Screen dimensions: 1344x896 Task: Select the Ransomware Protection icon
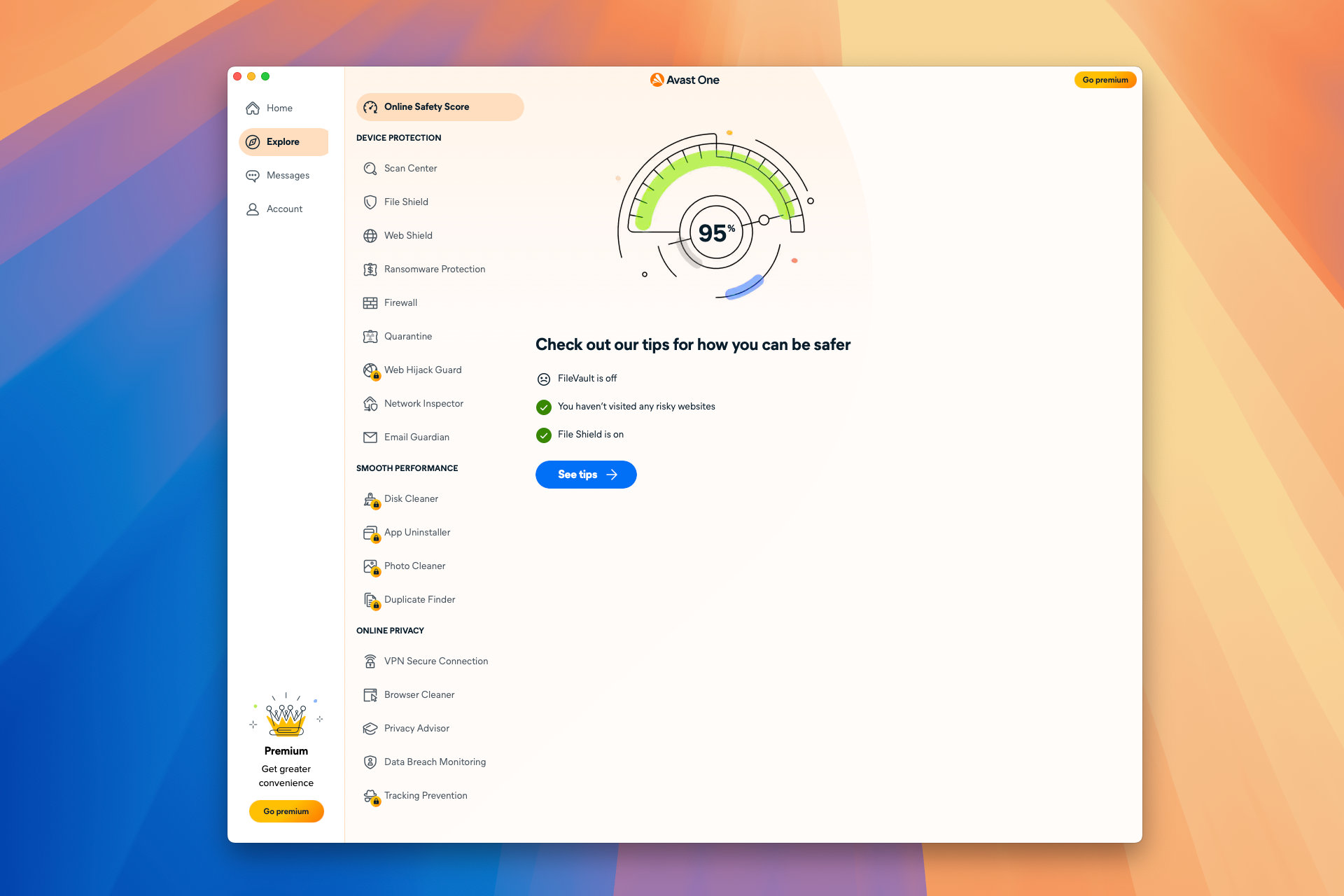pos(370,269)
